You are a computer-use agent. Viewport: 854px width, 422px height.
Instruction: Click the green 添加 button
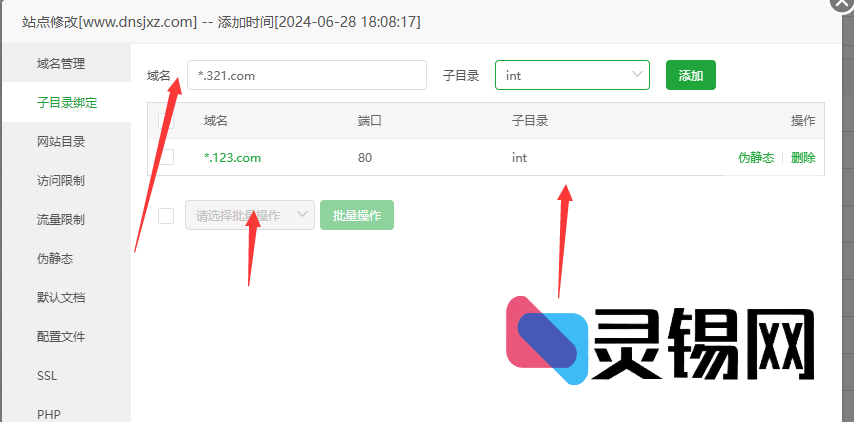coord(691,75)
